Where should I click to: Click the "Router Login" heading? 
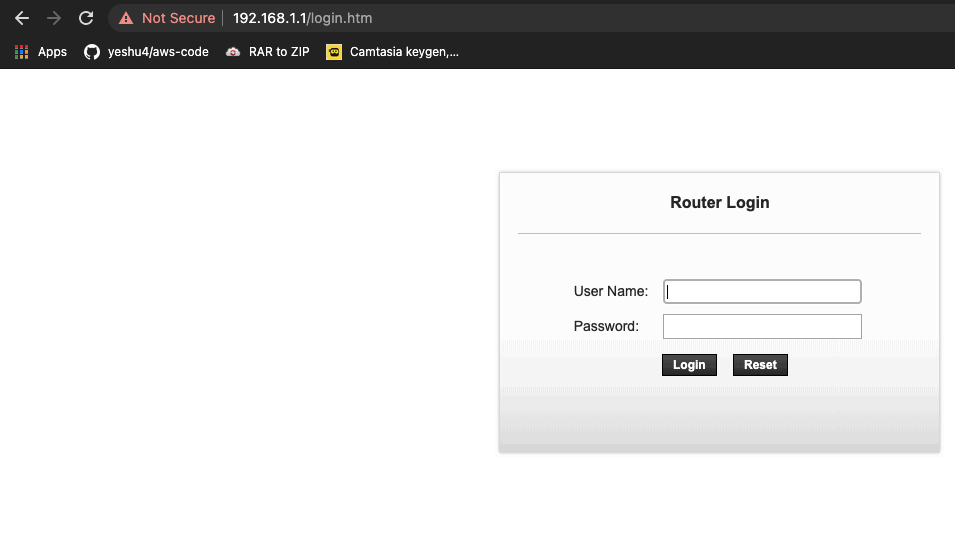point(719,203)
